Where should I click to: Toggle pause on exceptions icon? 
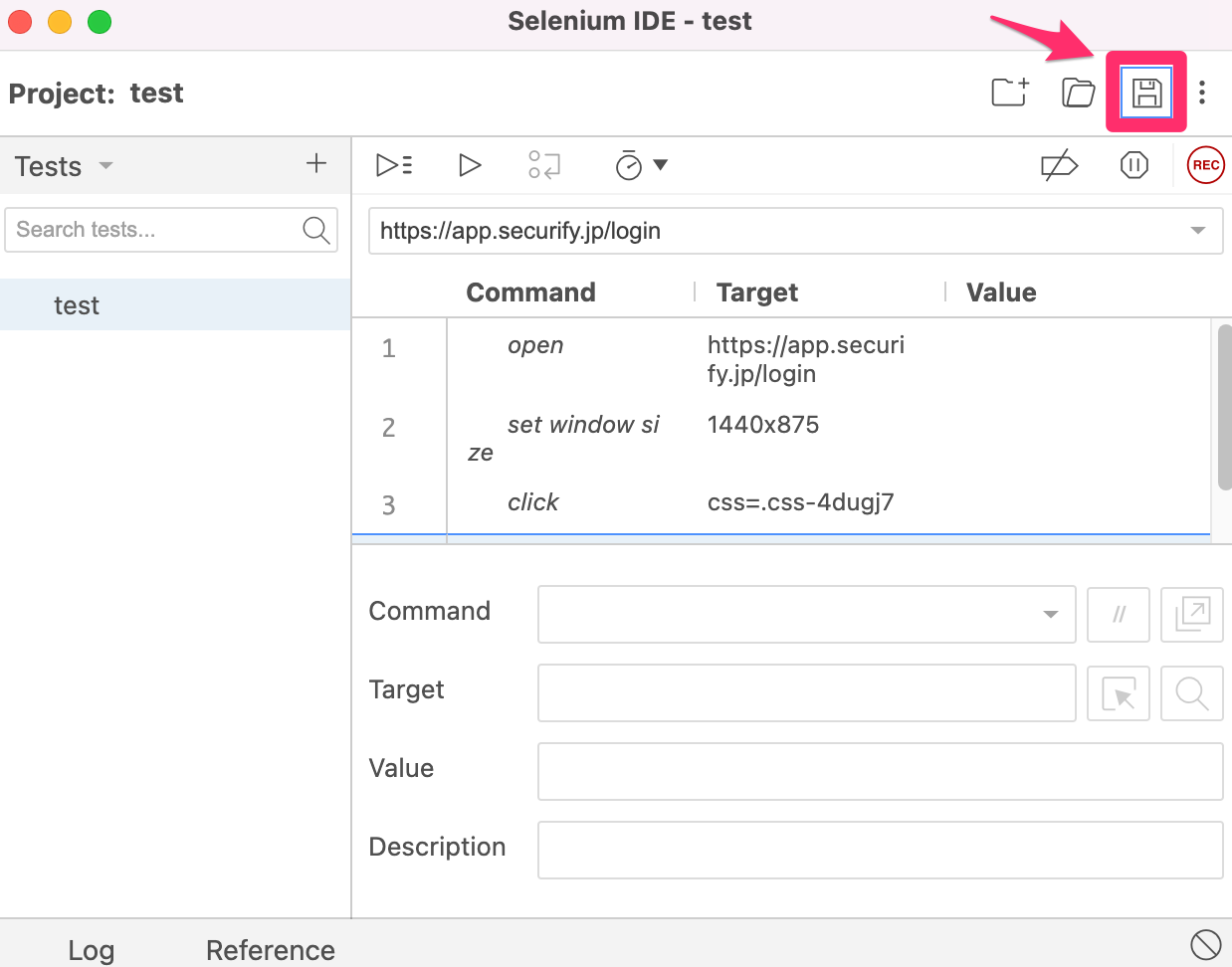(1134, 165)
